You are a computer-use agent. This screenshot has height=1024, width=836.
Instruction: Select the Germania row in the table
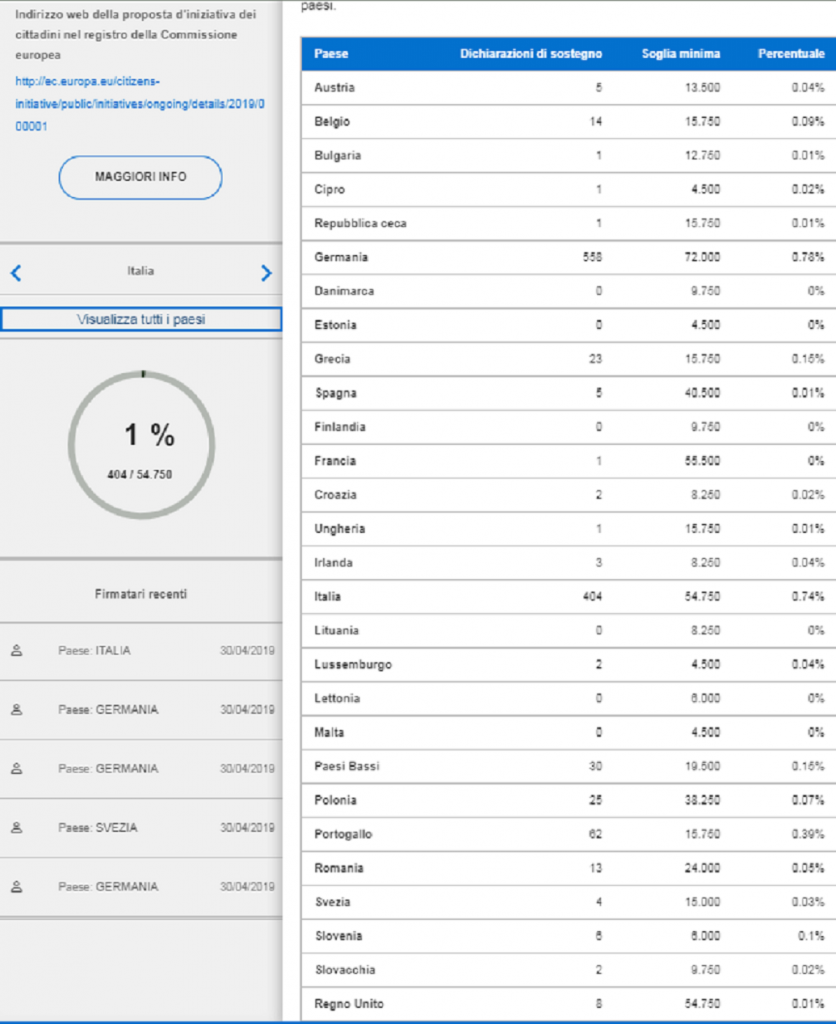click(x=568, y=257)
